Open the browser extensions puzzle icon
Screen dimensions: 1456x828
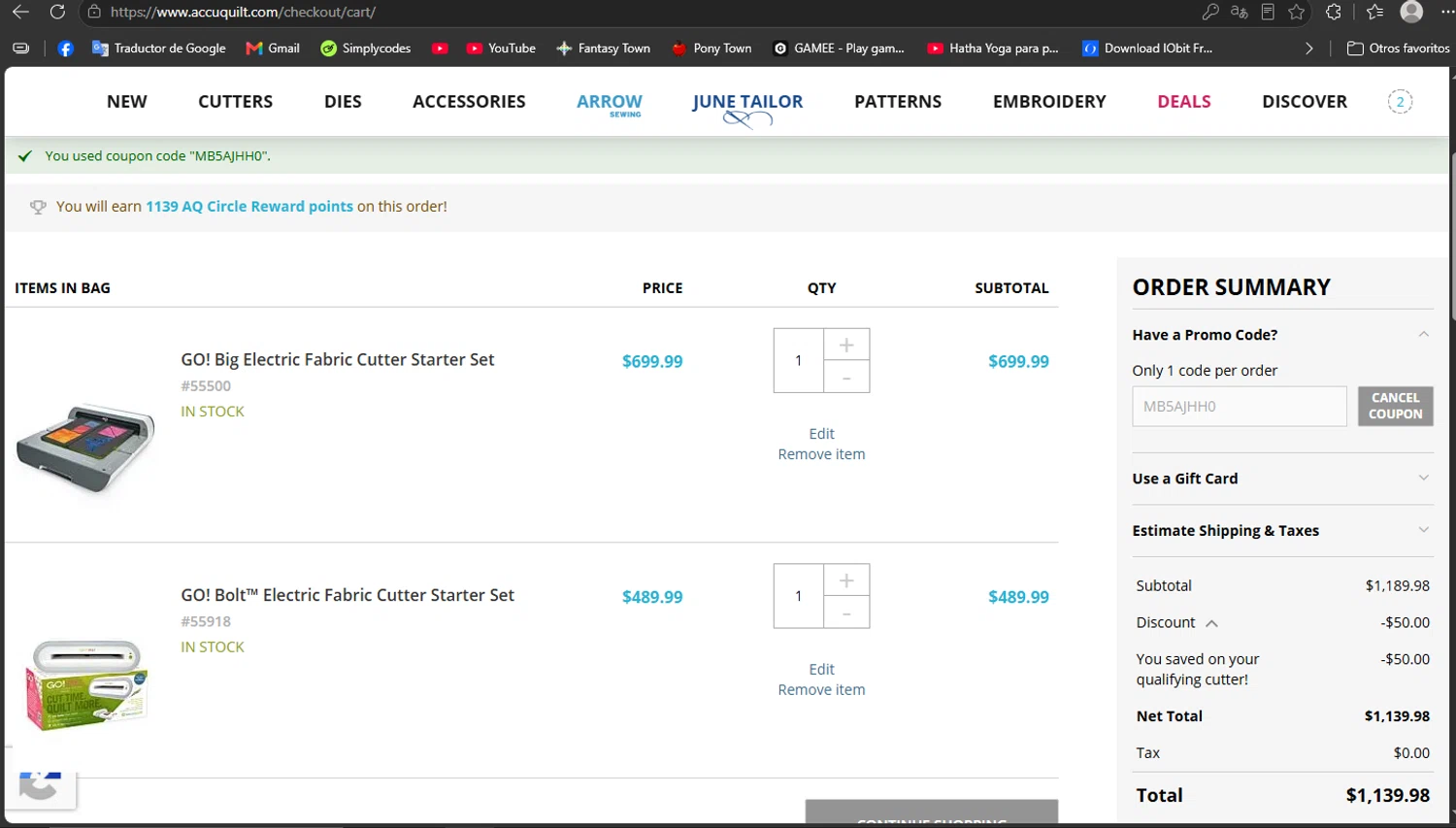(1334, 12)
